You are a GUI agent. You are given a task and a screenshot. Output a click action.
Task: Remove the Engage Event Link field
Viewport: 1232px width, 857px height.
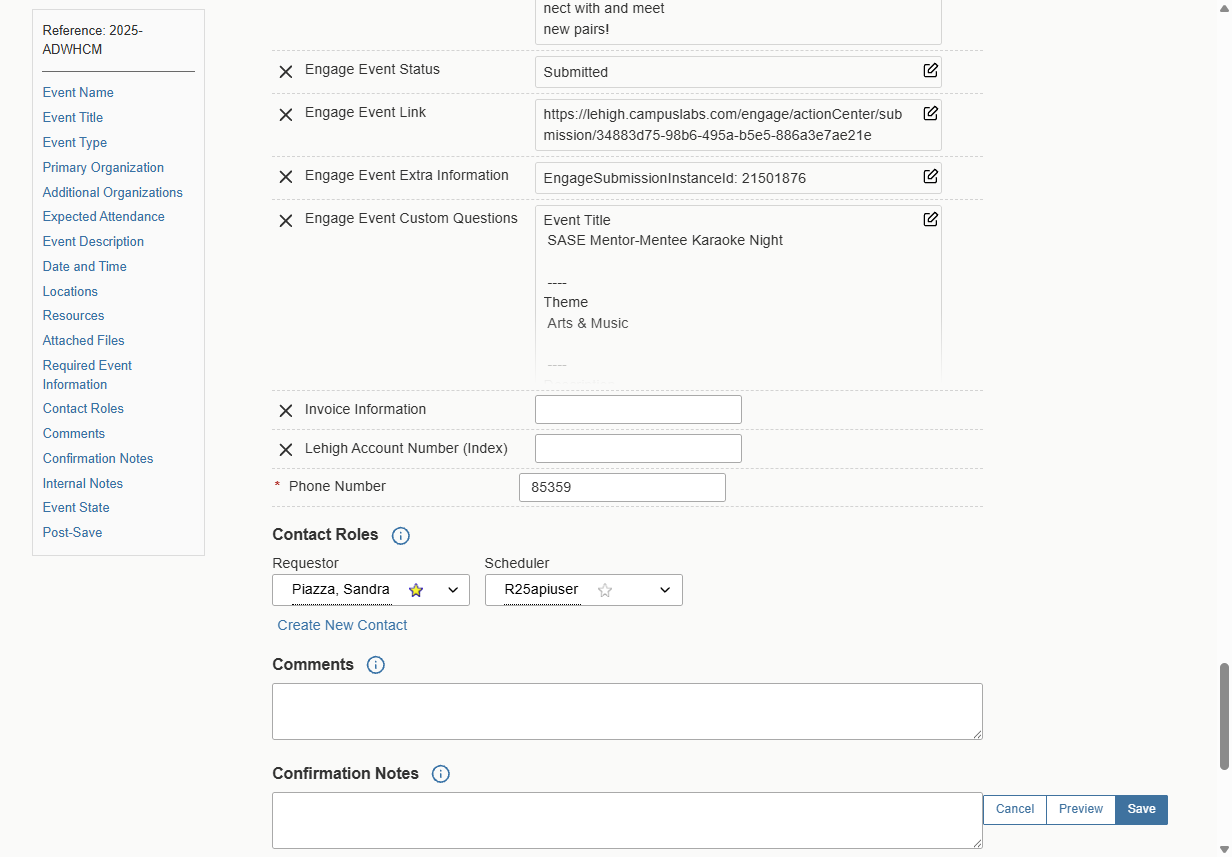click(285, 115)
